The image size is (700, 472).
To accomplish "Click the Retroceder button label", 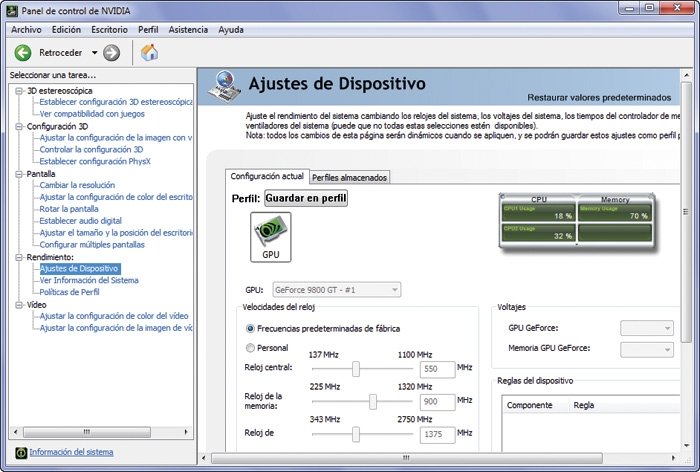I will [60, 53].
